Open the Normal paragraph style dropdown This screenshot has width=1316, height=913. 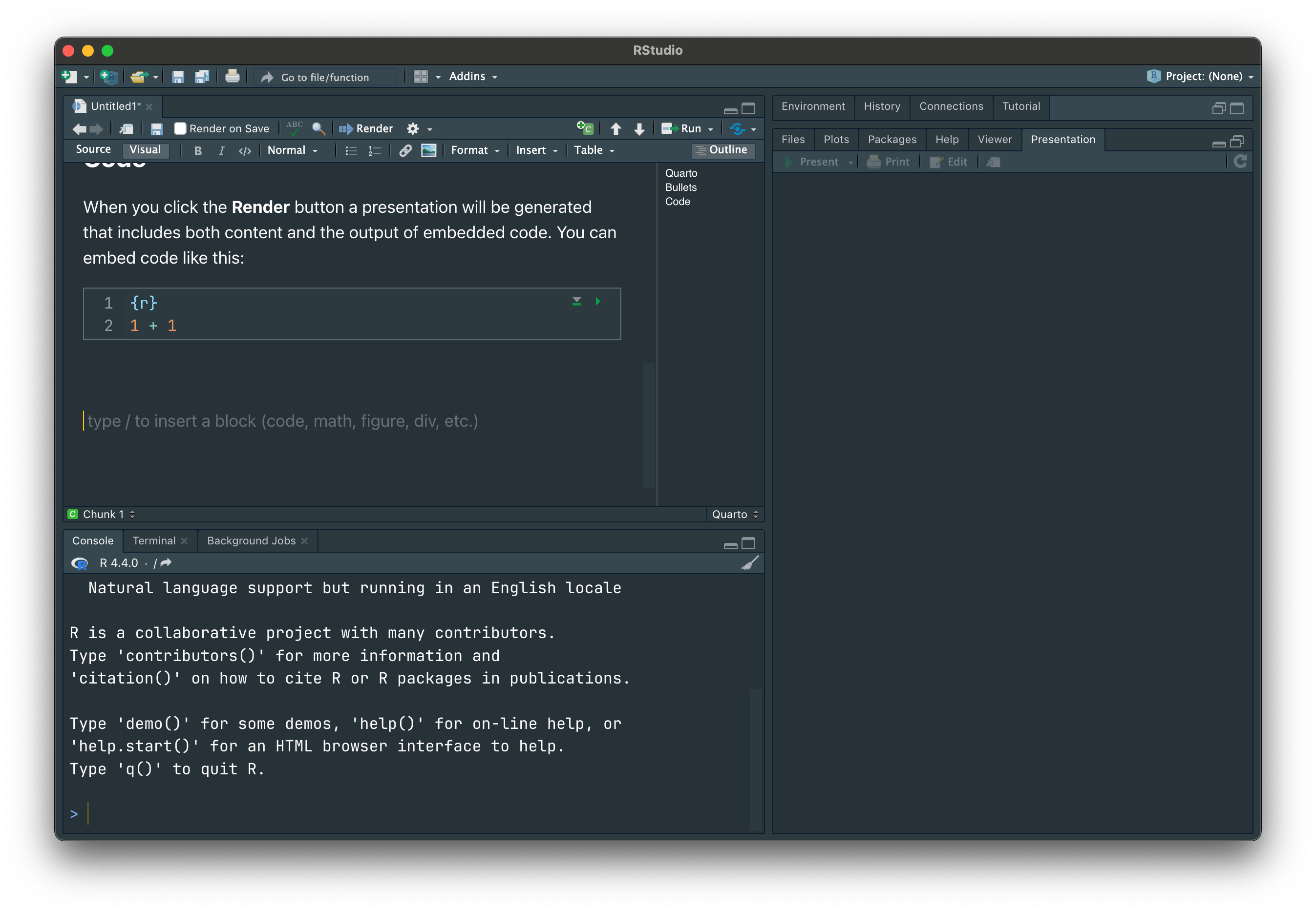pos(292,150)
